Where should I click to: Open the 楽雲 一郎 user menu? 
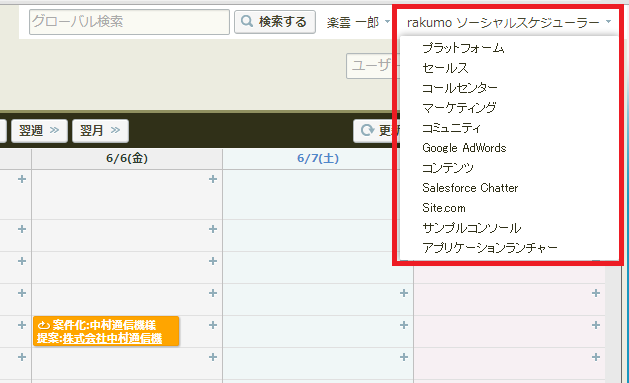(x=358, y=22)
